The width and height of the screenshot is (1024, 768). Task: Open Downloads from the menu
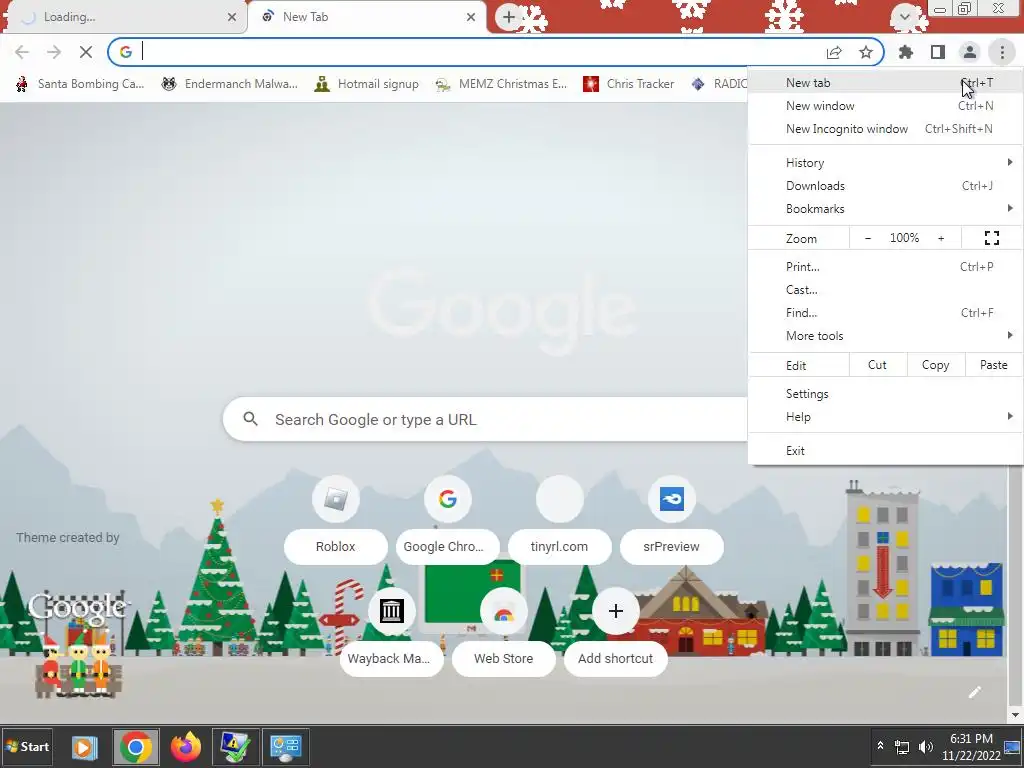(886, 185)
